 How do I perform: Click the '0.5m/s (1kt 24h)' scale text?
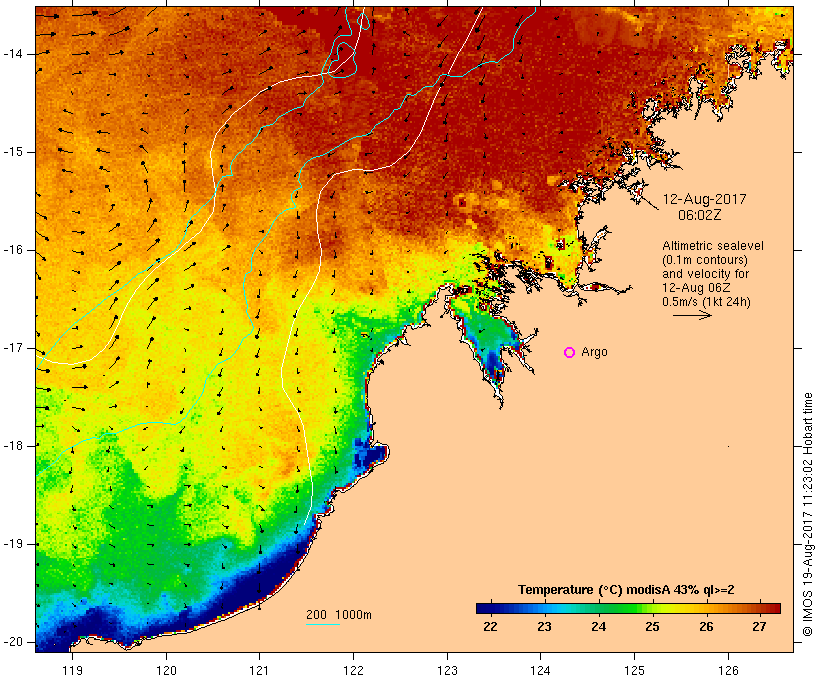[x=706, y=302]
